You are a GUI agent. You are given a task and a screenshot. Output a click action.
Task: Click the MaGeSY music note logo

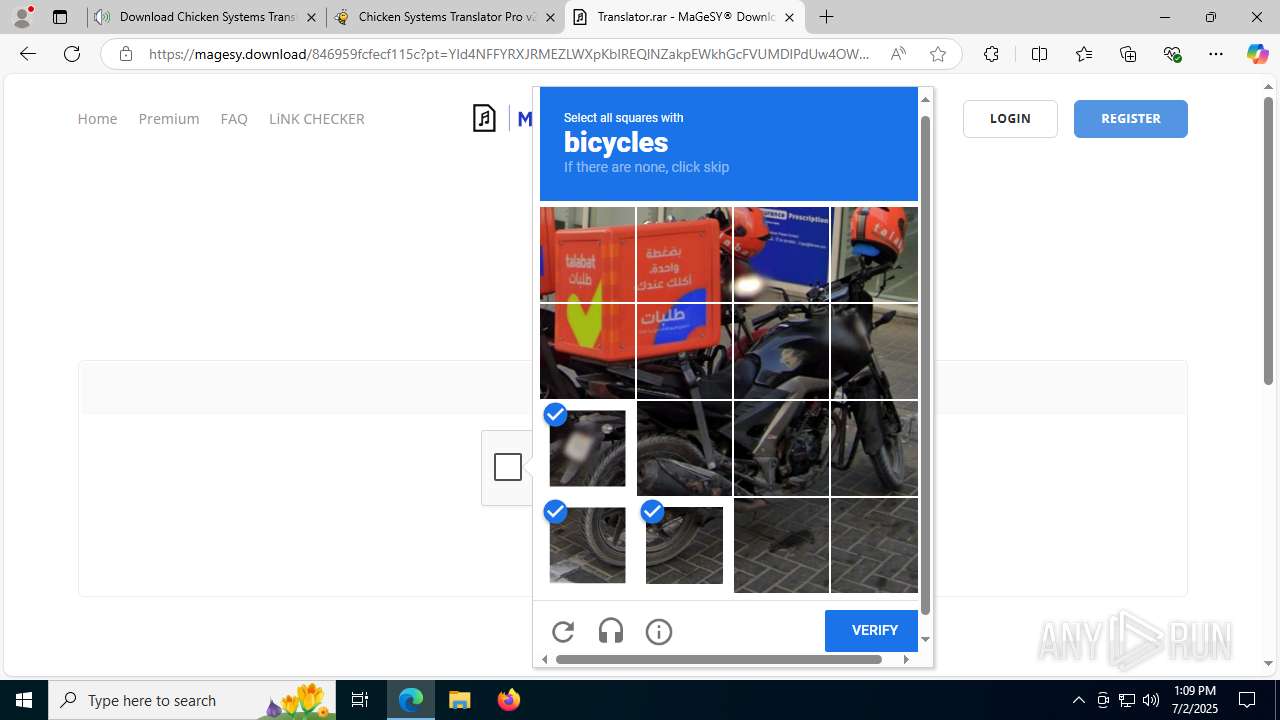485,118
